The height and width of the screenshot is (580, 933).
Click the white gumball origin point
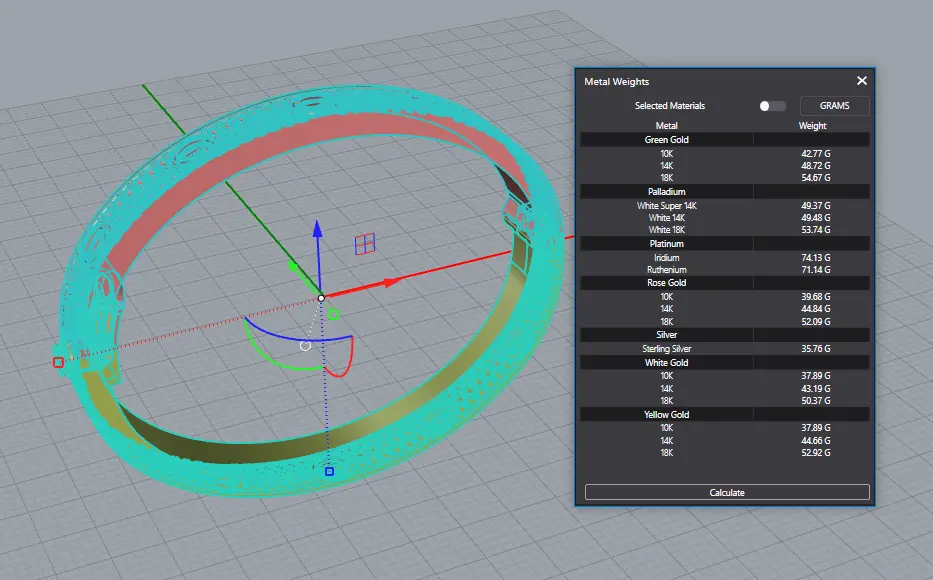coord(321,298)
